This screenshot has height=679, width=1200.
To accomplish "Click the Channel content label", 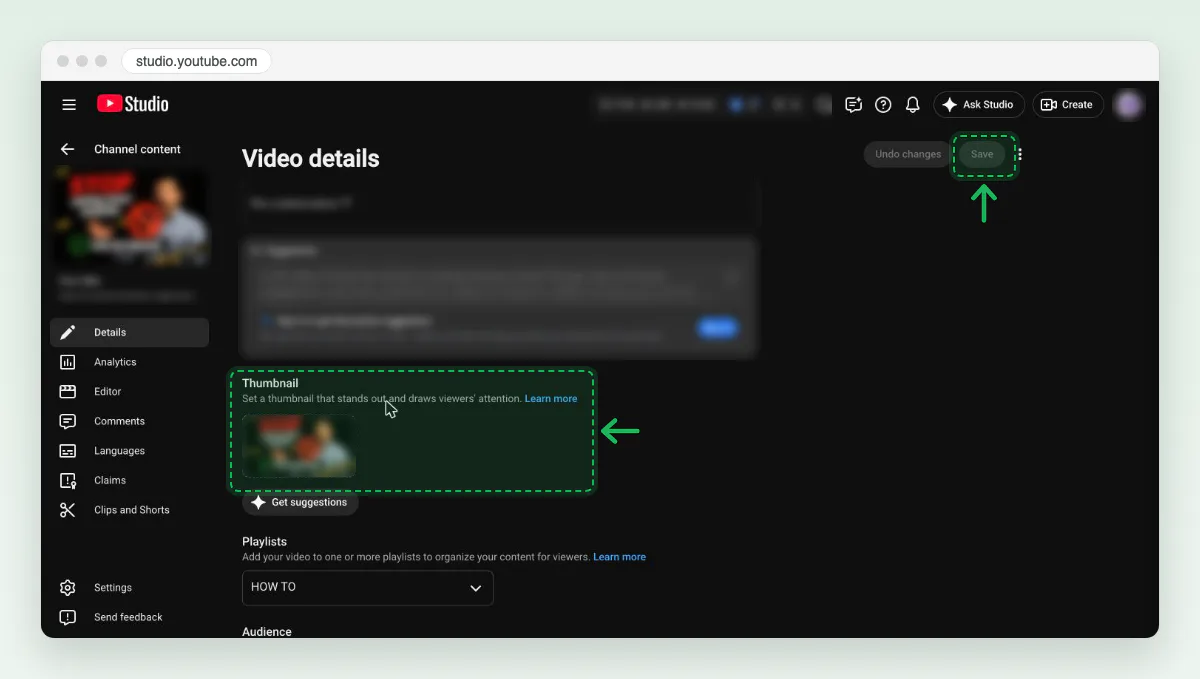I will (137, 149).
